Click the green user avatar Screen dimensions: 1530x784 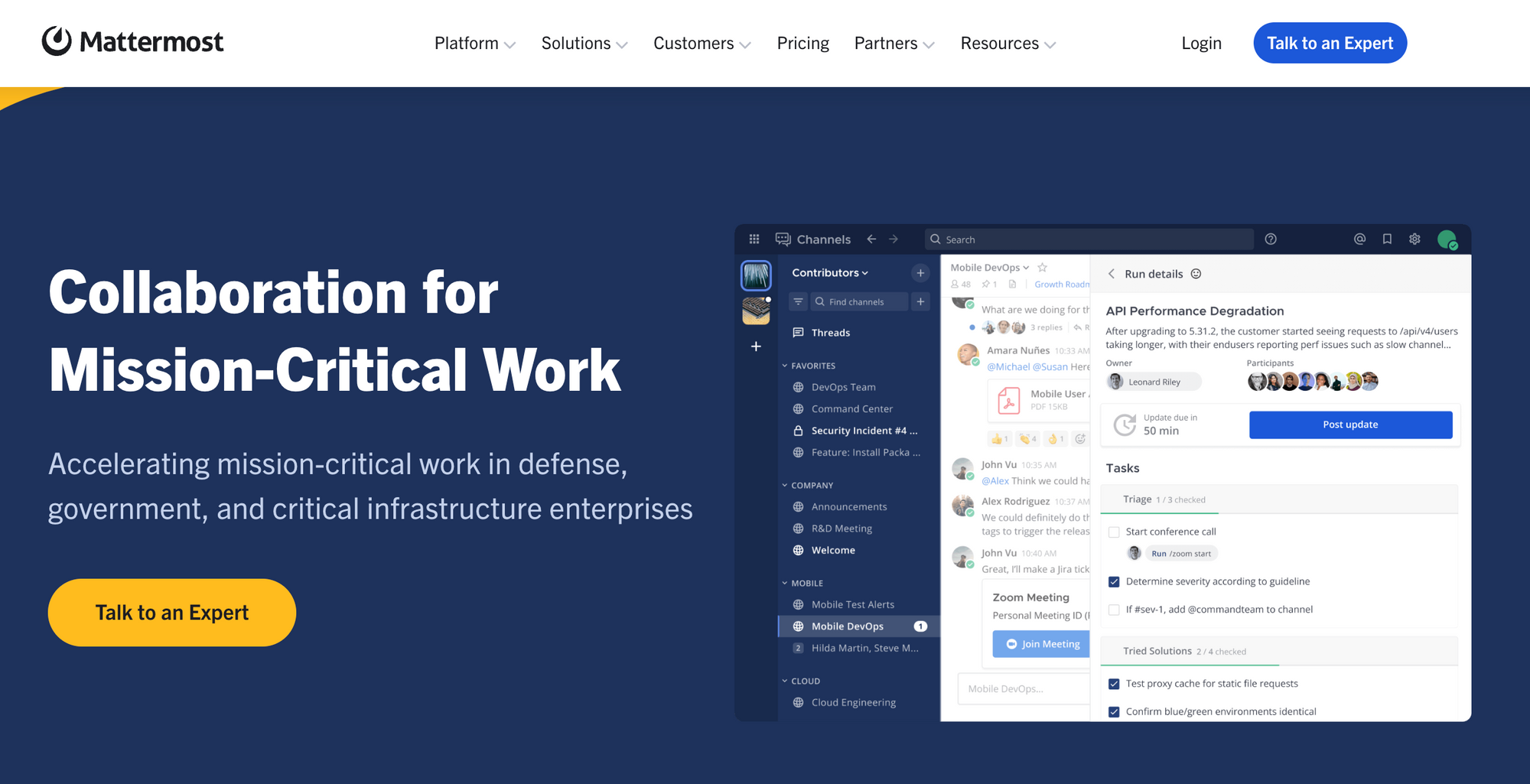1447,240
